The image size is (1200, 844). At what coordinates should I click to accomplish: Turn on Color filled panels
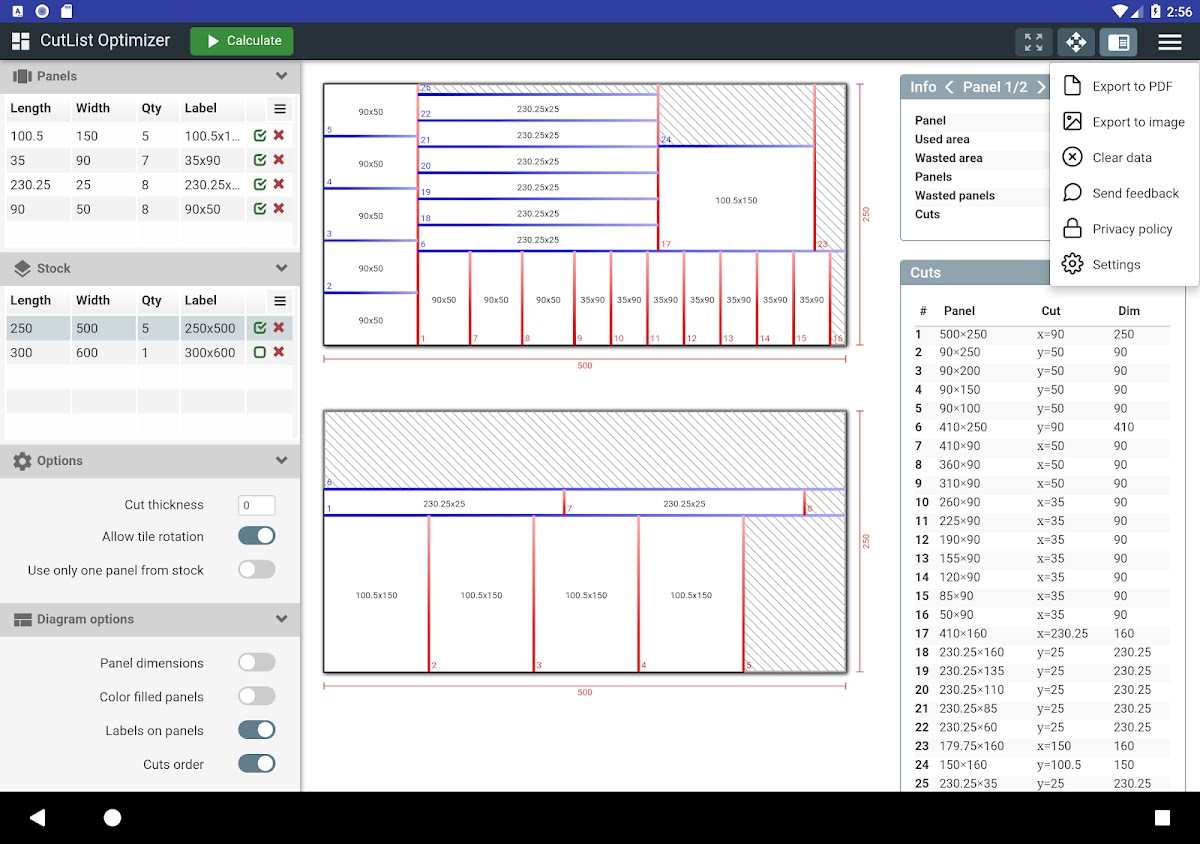click(x=257, y=696)
